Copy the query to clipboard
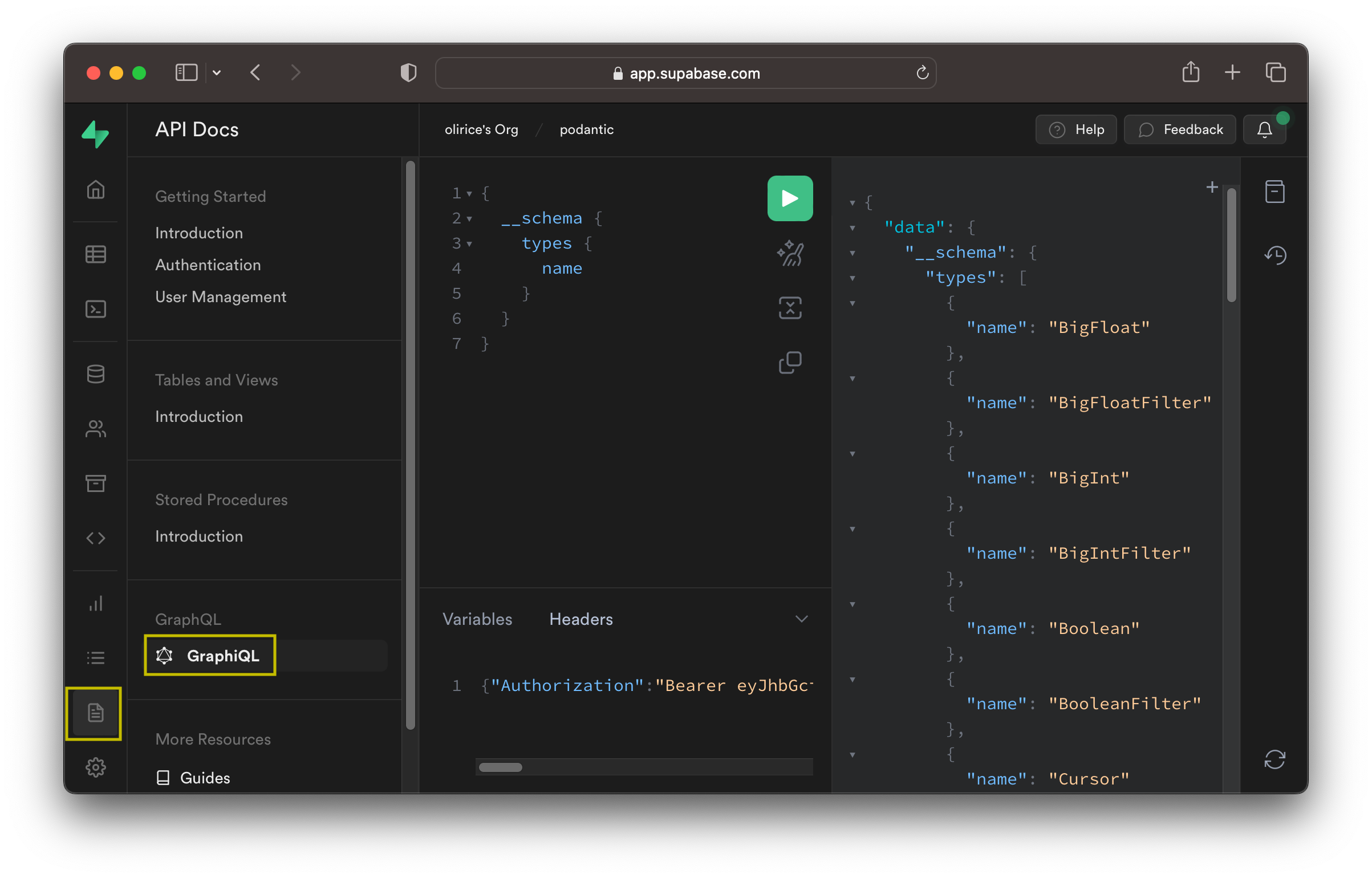Screen dimensions: 1372x878 (790, 363)
